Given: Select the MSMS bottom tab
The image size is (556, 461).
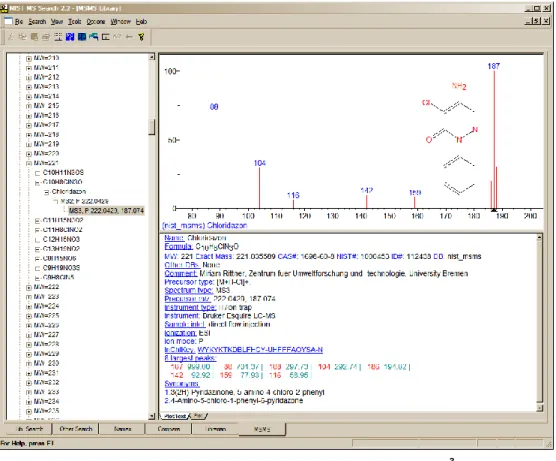Looking at the screenshot, I should (262, 429).
